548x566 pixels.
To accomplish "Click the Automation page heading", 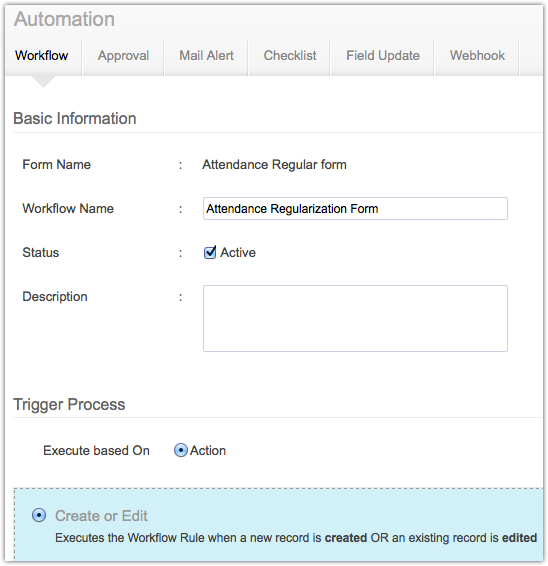I will (x=64, y=19).
